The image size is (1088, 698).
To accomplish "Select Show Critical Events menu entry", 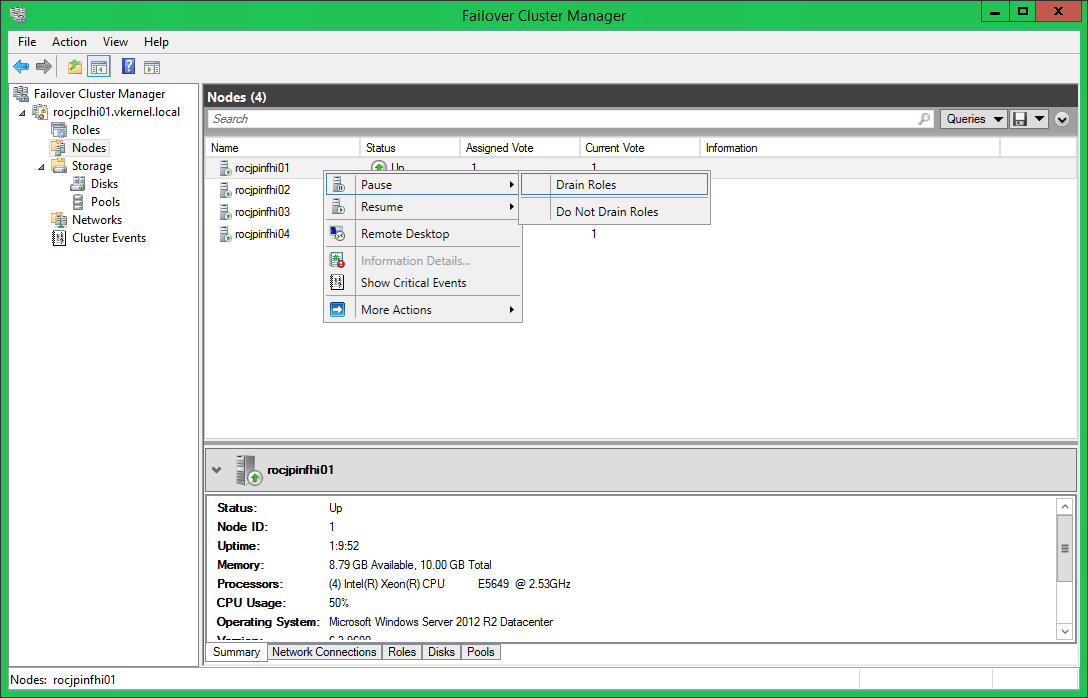I will click(423, 282).
